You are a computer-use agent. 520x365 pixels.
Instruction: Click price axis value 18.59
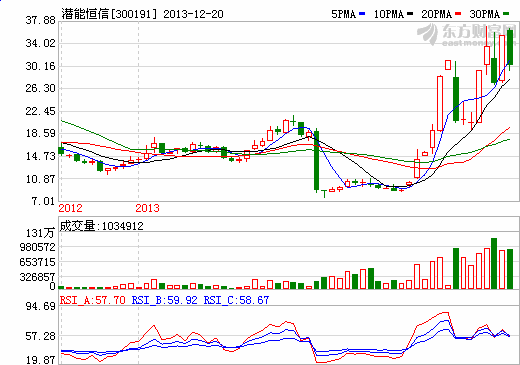tap(41, 133)
